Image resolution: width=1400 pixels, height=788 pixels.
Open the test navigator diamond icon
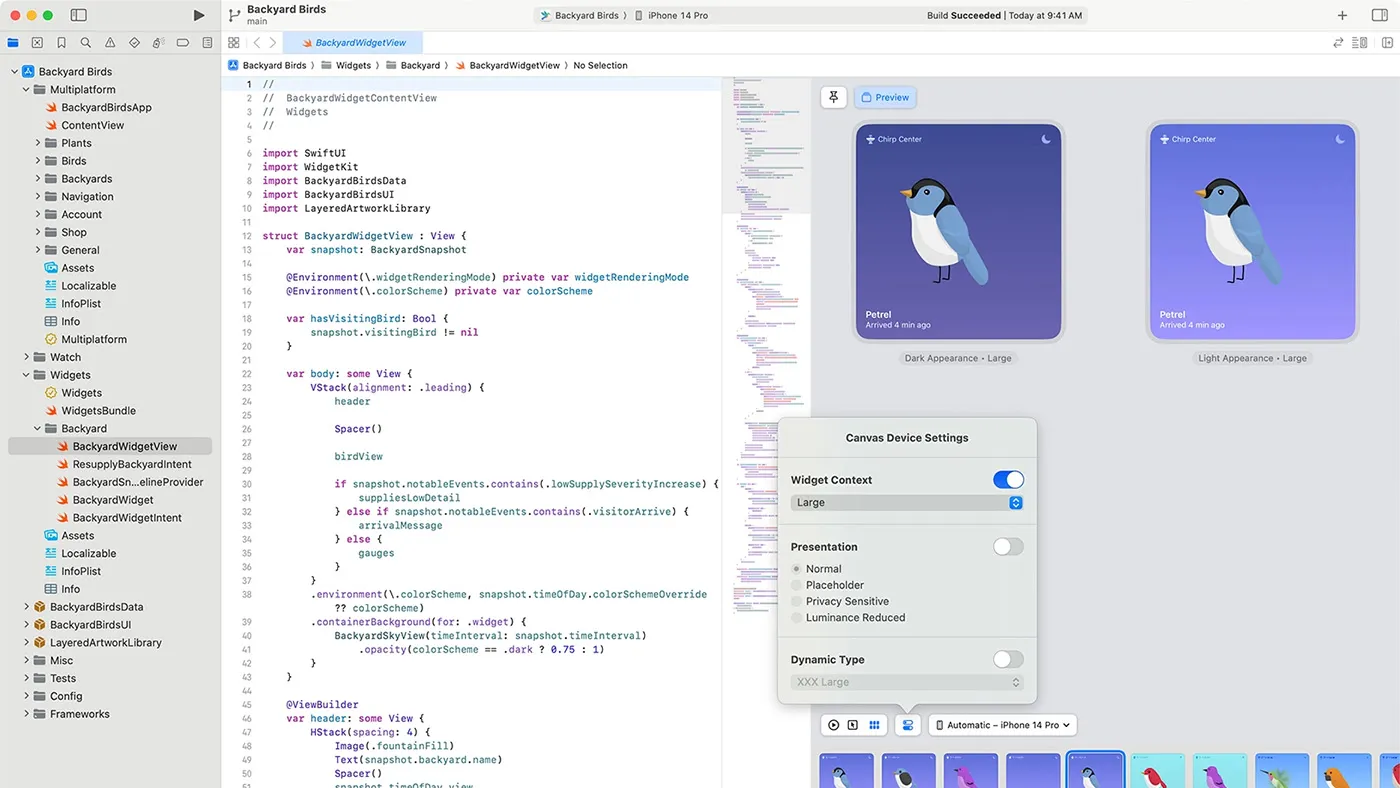(133, 42)
